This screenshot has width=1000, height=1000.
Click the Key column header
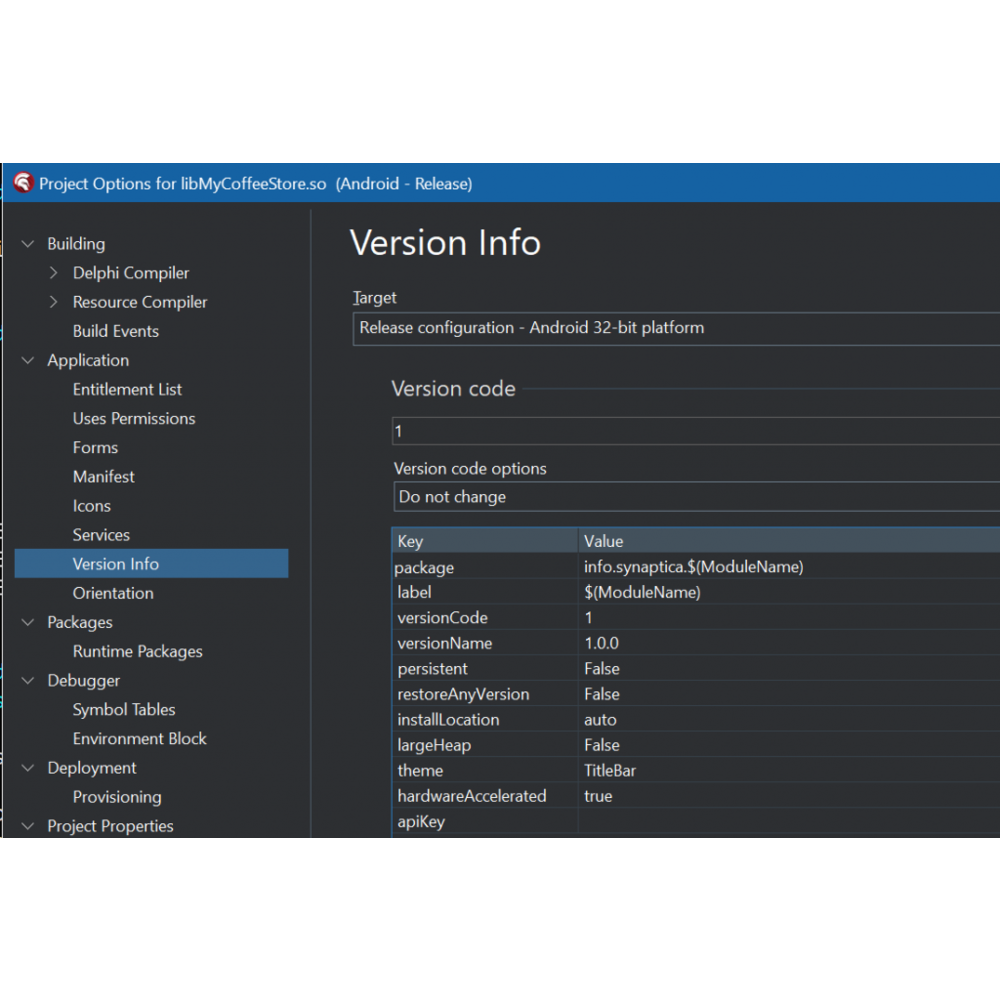pos(485,541)
